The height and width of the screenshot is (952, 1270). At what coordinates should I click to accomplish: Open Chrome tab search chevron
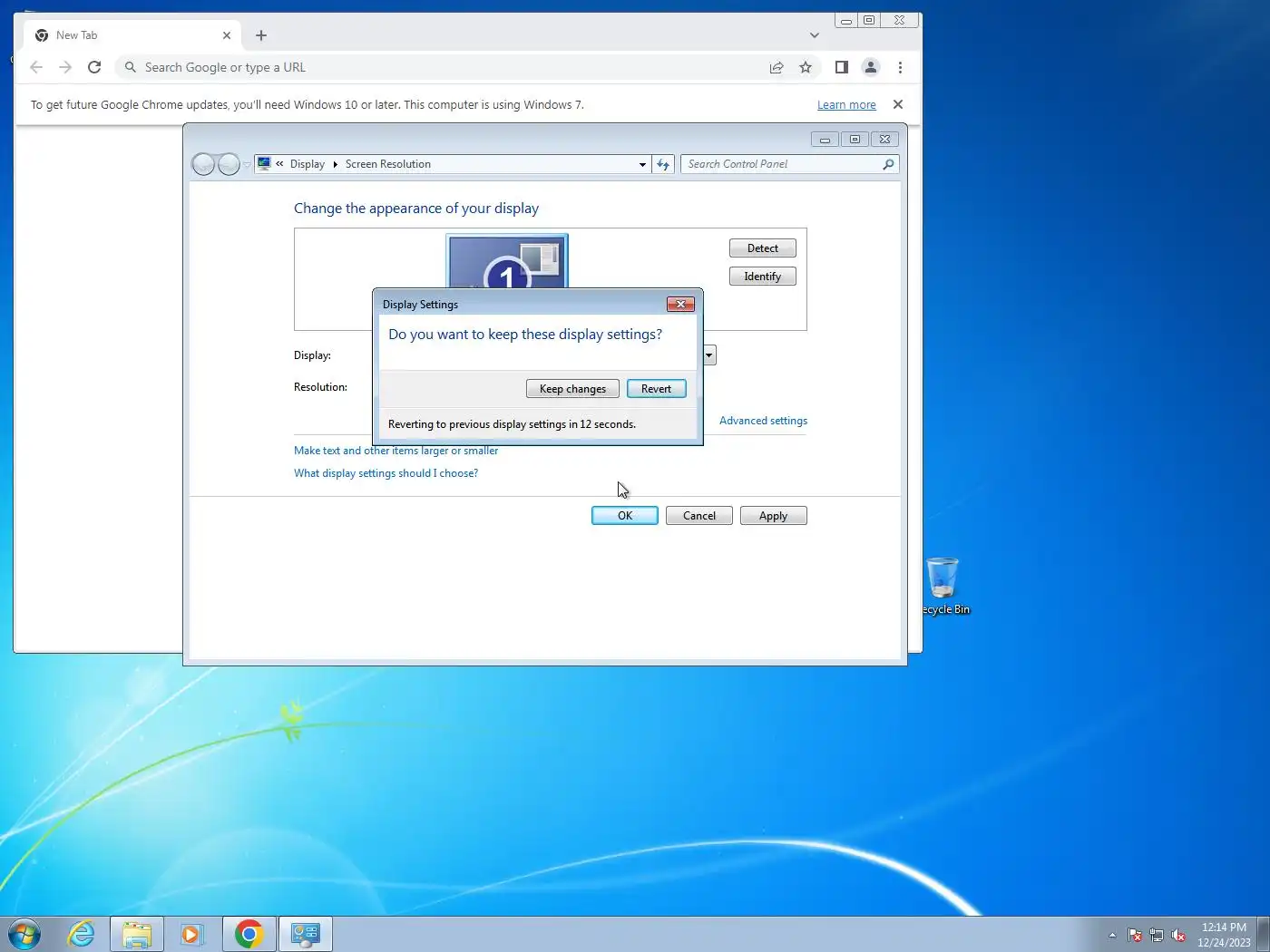pyautogui.click(x=814, y=35)
